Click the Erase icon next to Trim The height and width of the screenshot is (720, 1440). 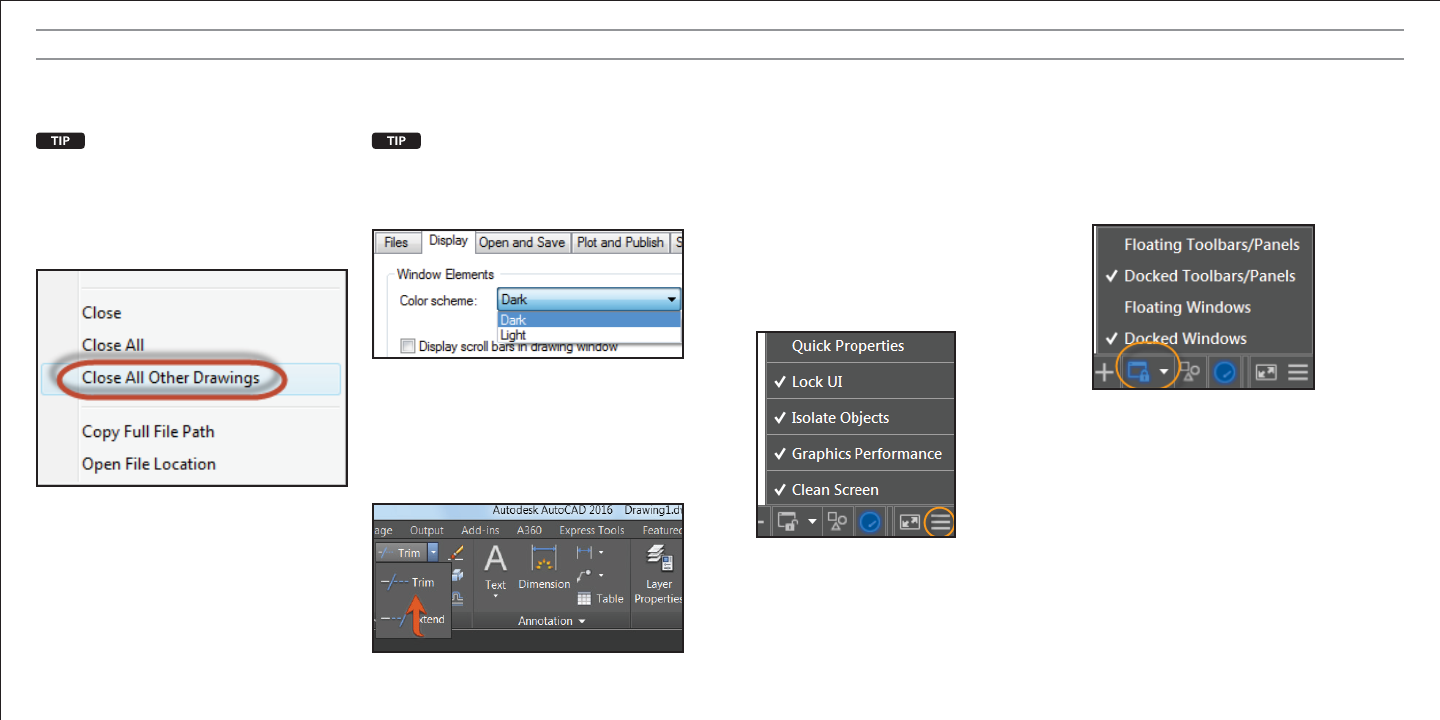click(457, 552)
